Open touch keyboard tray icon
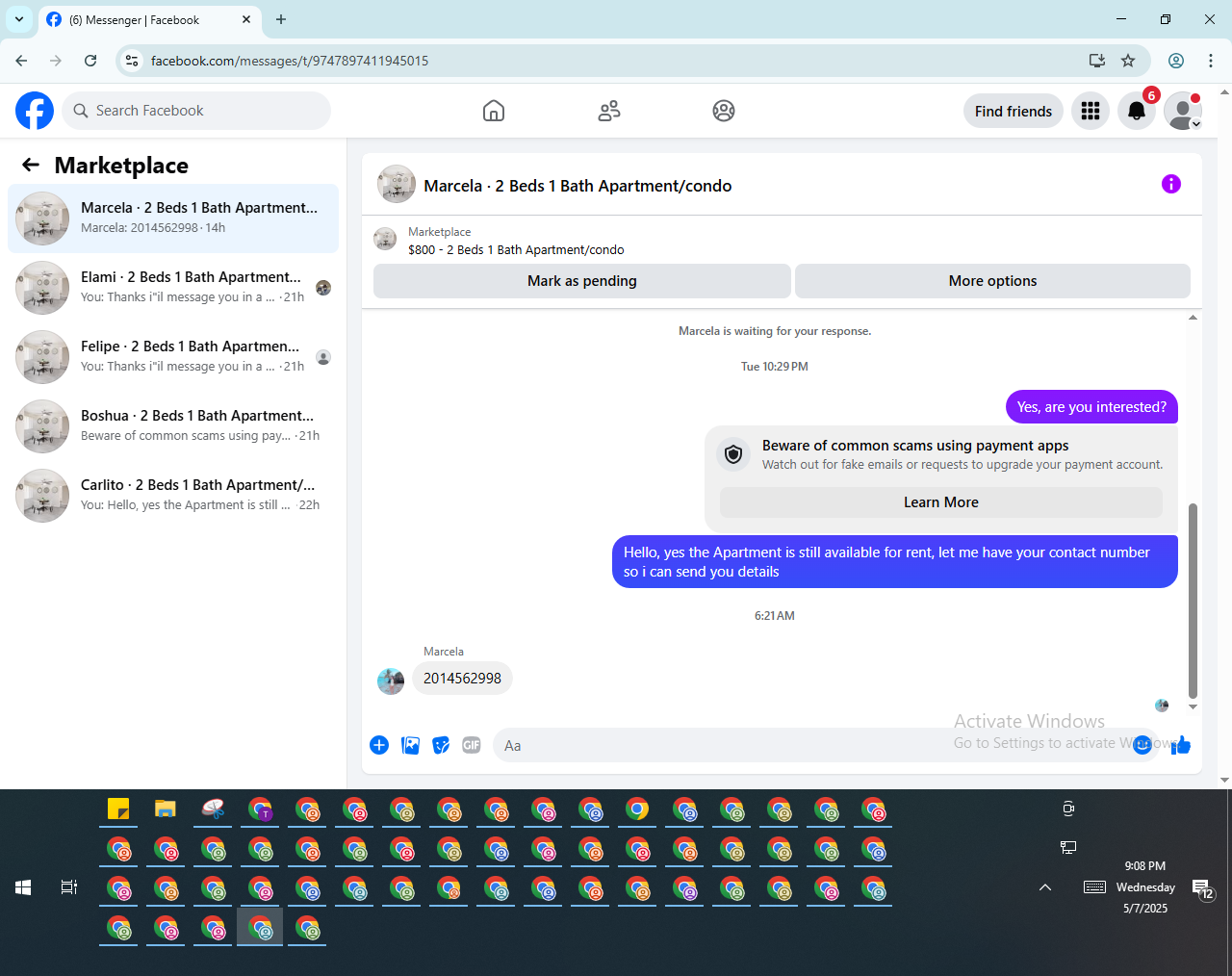The width and height of the screenshot is (1232, 976). pos(1094,887)
